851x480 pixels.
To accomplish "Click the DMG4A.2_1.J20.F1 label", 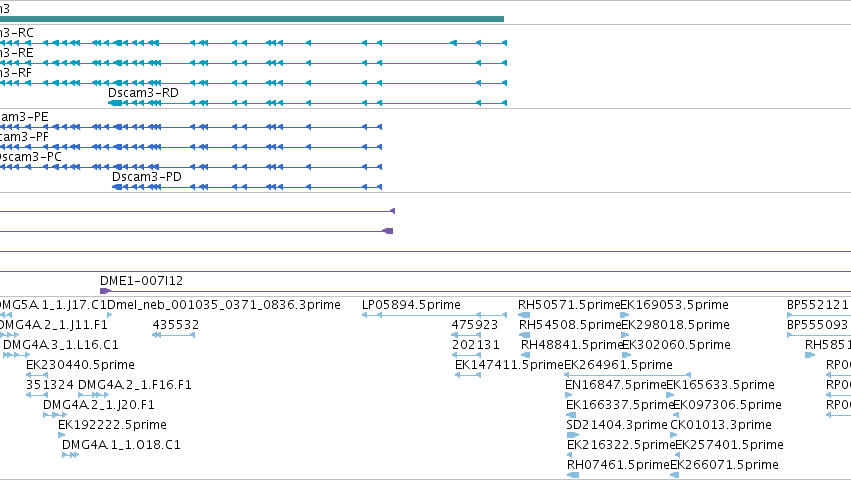I will pyautogui.click(x=99, y=405).
